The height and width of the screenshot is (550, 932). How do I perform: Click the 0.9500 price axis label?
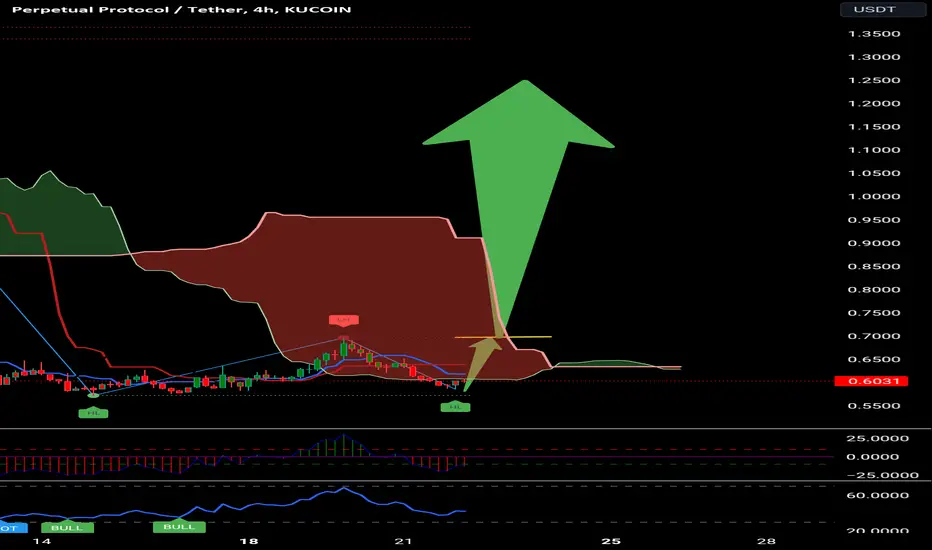point(874,220)
